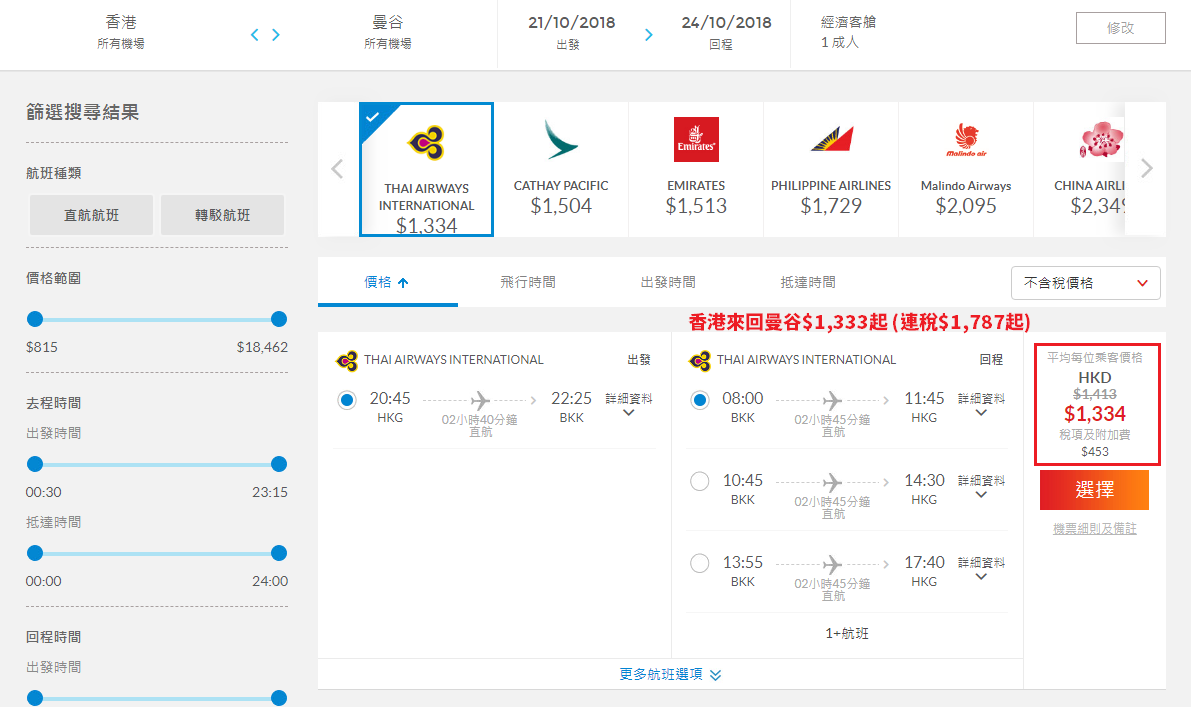Click the departure date 21/10/2018
Viewport: 1191px width, 707px height.
(571, 23)
